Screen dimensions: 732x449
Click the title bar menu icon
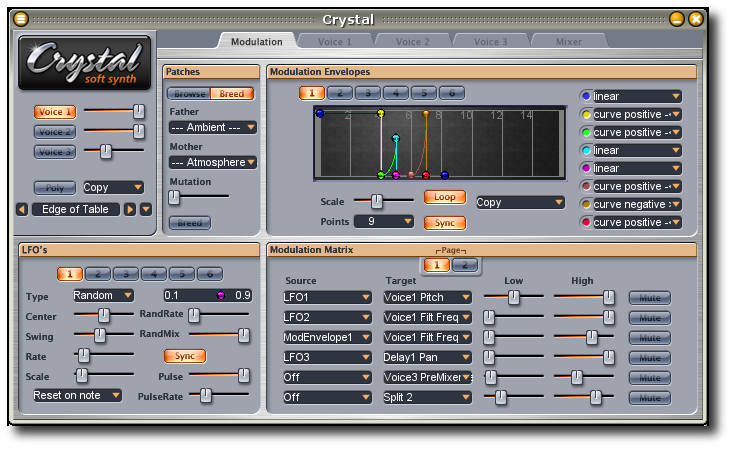tap(21, 19)
